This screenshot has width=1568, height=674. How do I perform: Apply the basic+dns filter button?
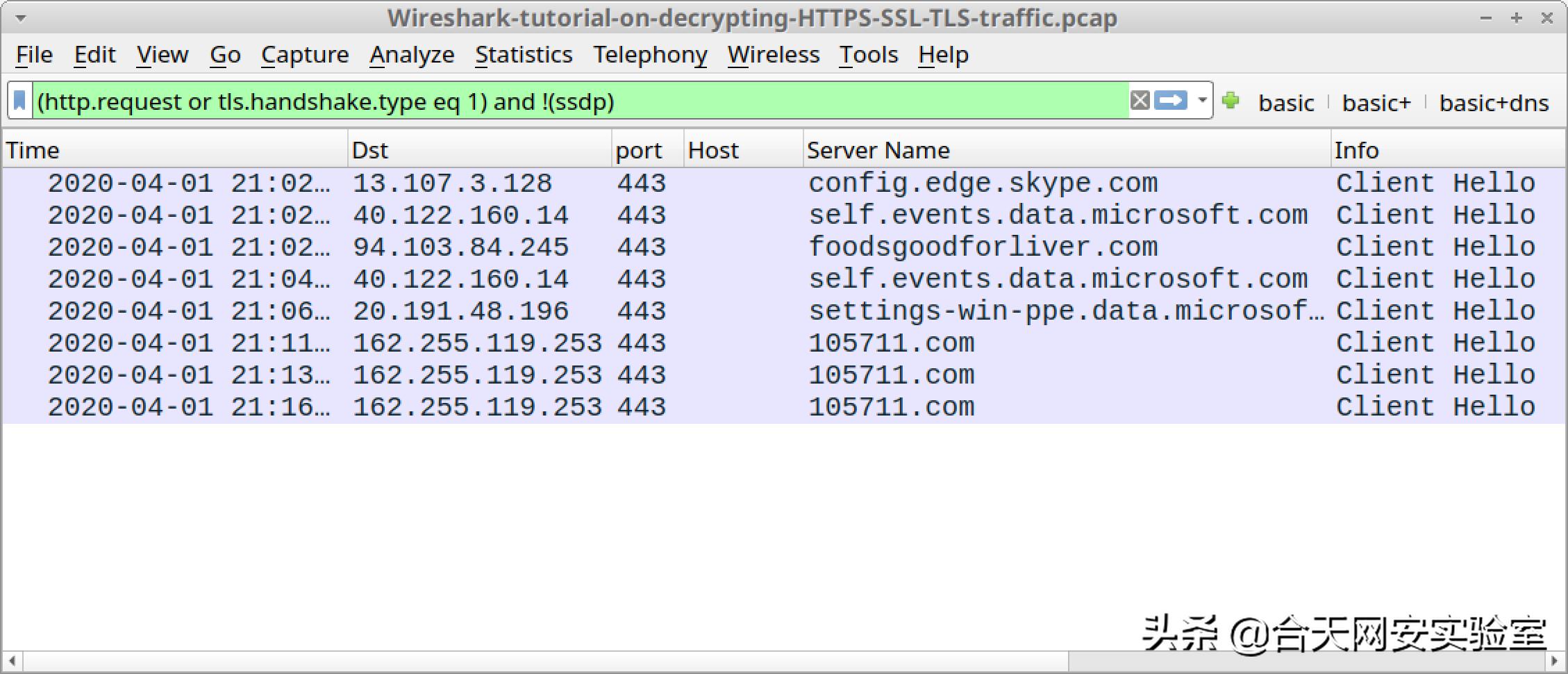point(1494,103)
